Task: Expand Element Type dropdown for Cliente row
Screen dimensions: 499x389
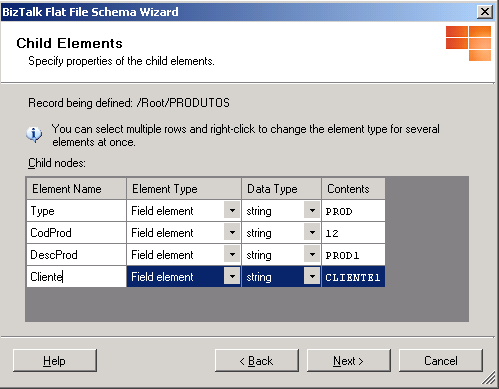Action: (232, 277)
